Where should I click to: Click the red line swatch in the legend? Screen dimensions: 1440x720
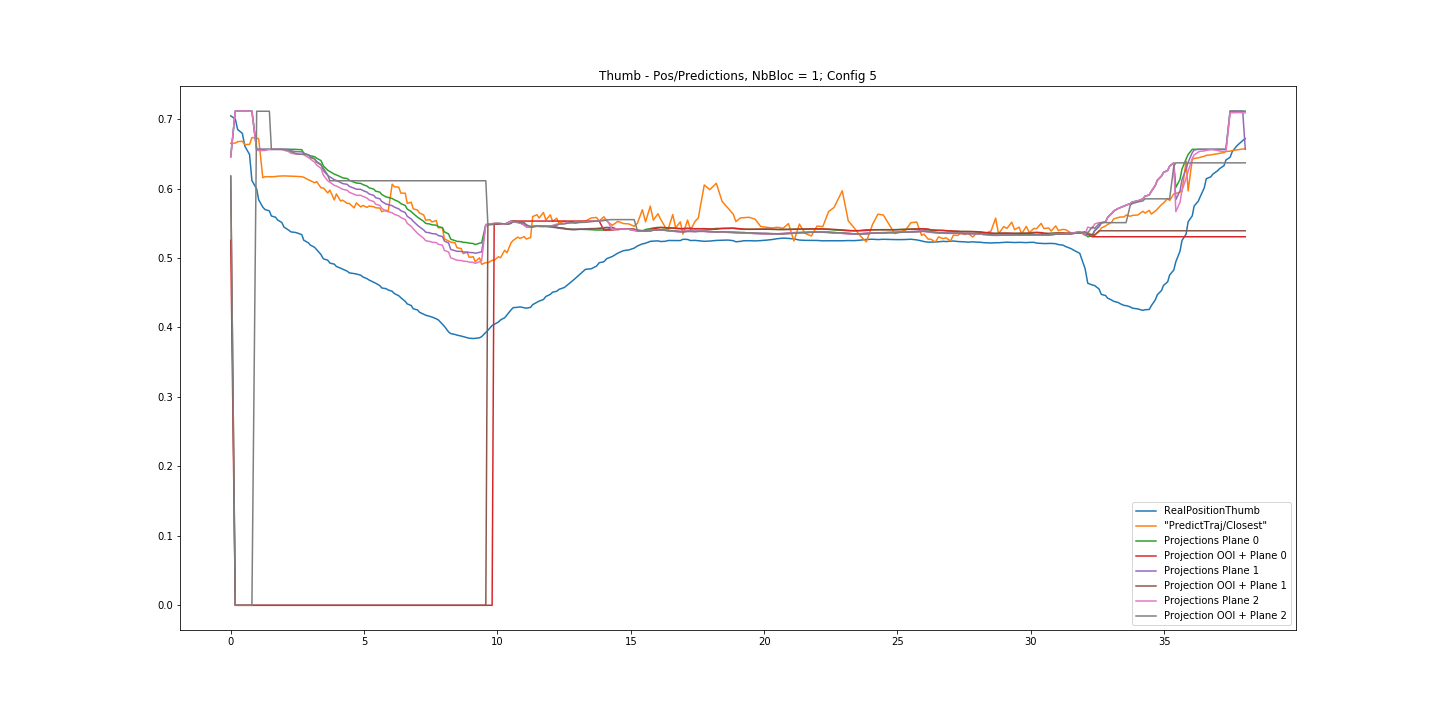coord(1147,555)
